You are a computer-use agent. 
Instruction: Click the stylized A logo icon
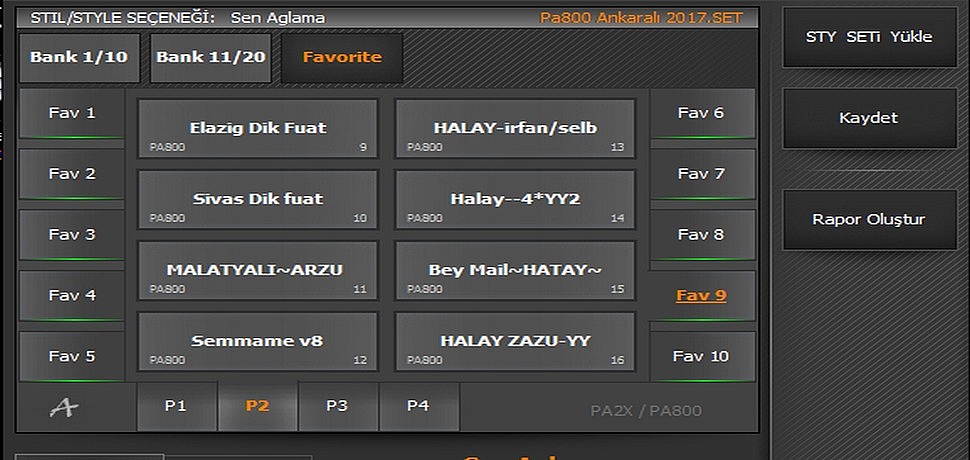[64, 408]
